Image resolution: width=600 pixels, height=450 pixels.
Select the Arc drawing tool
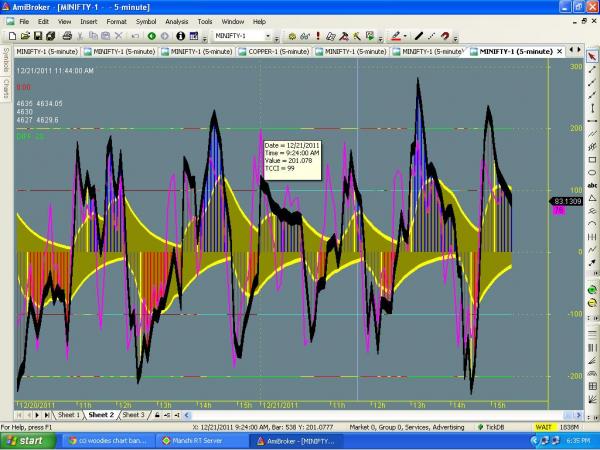coord(592,224)
